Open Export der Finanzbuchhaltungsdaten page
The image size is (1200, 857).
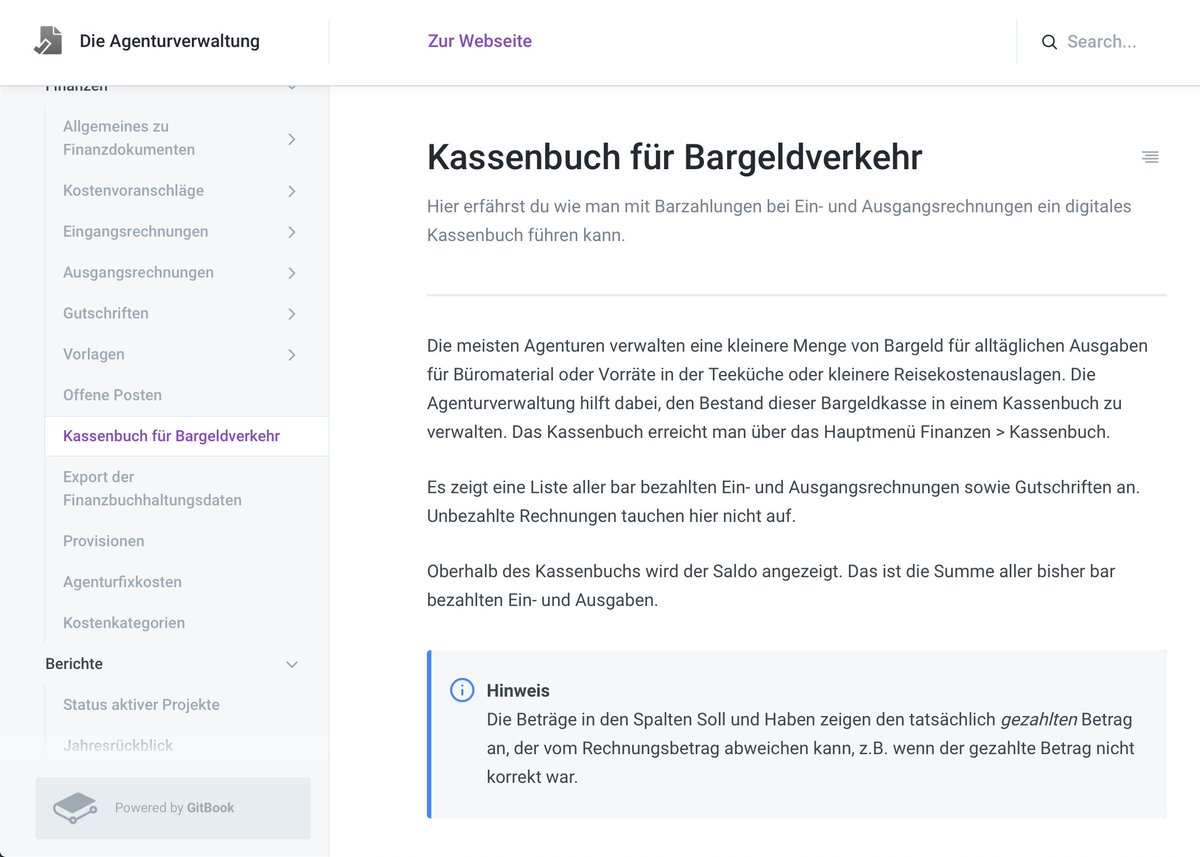[152, 488]
